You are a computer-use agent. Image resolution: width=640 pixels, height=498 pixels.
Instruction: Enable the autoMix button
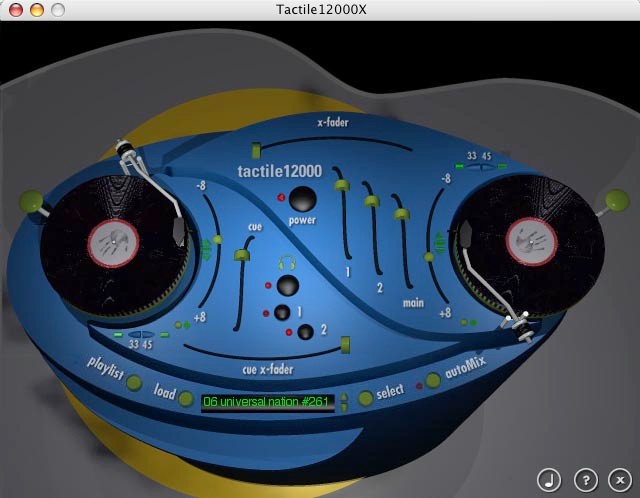[433, 380]
